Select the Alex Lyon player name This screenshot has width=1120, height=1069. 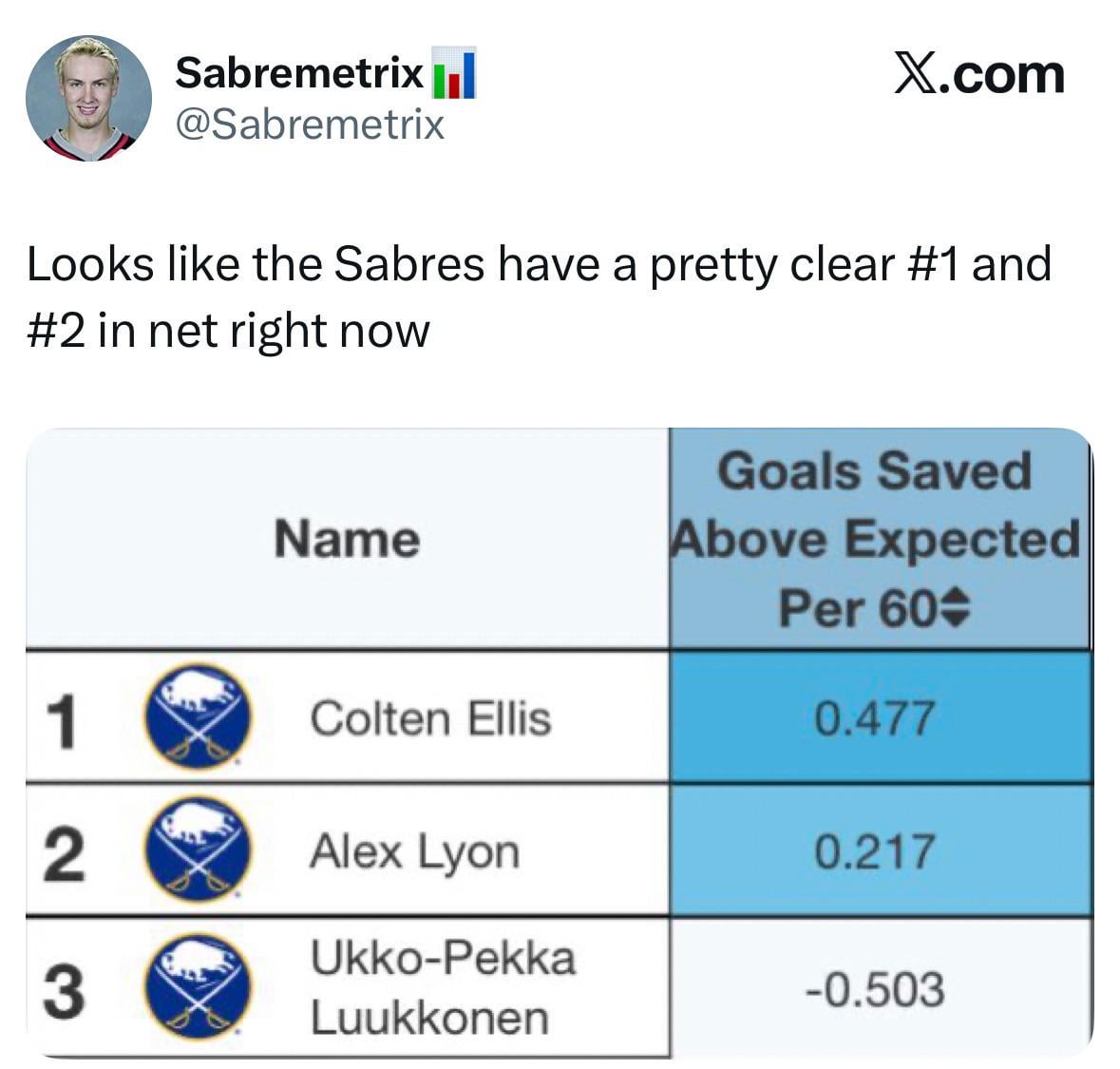click(414, 850)
